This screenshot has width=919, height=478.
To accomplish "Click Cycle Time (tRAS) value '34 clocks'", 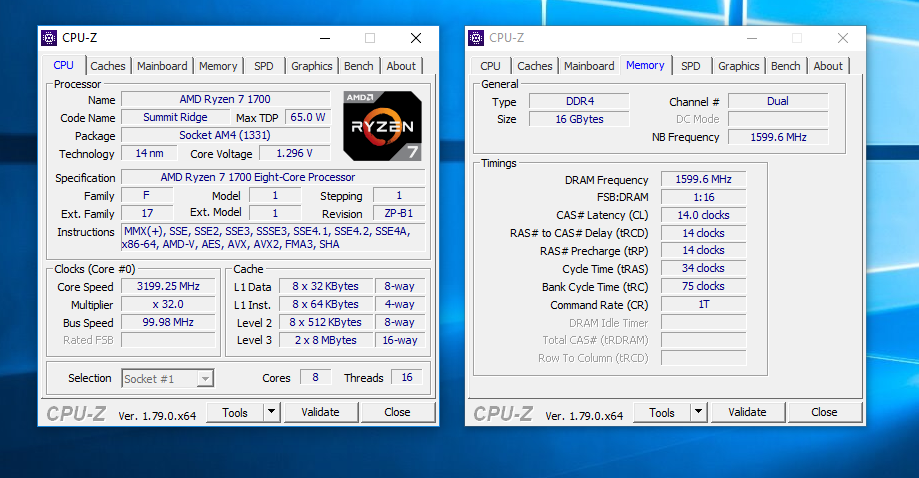I will pyautogui.click(x=703, y=268).
